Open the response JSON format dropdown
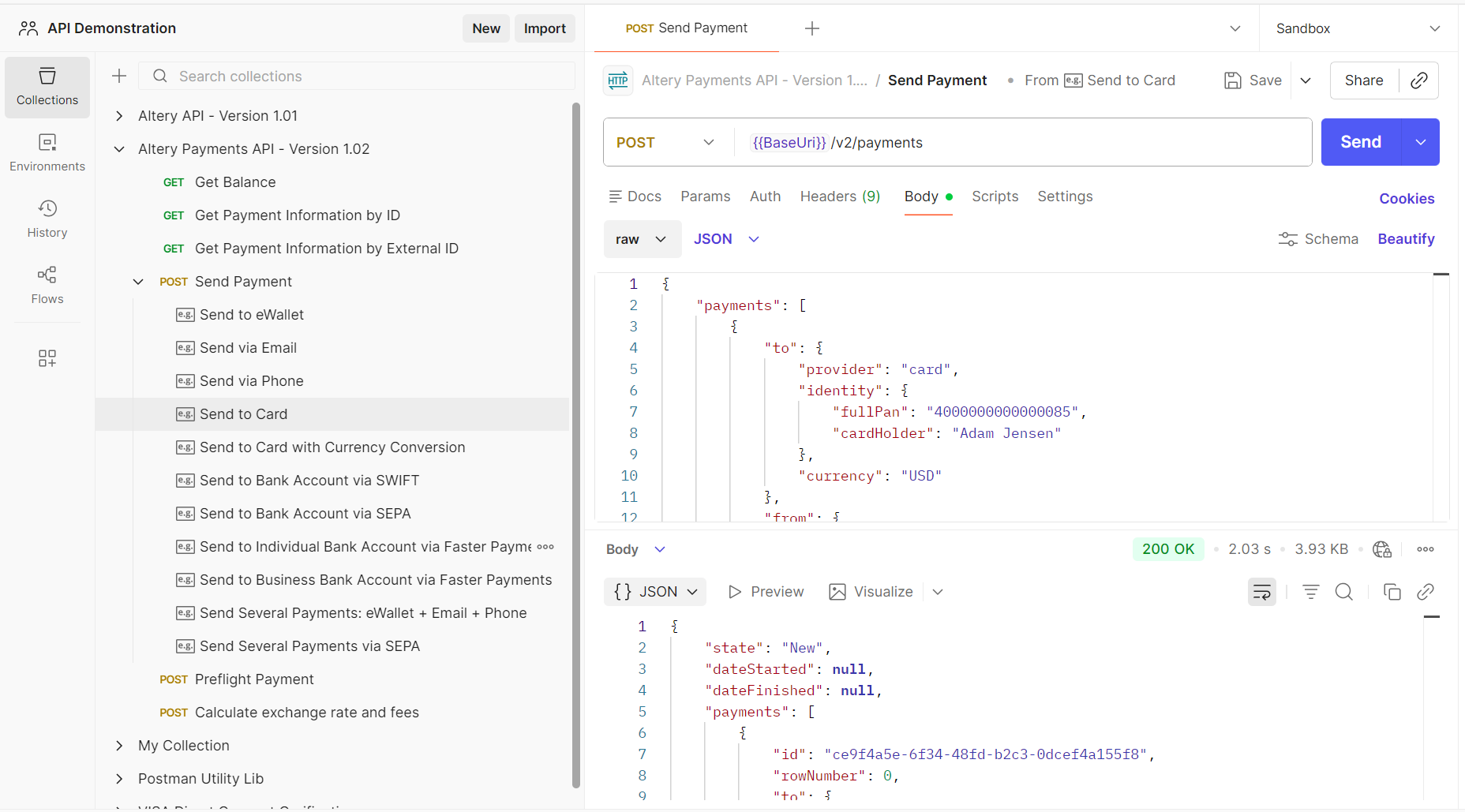1465x812 pixels. (x=655, y=592)
